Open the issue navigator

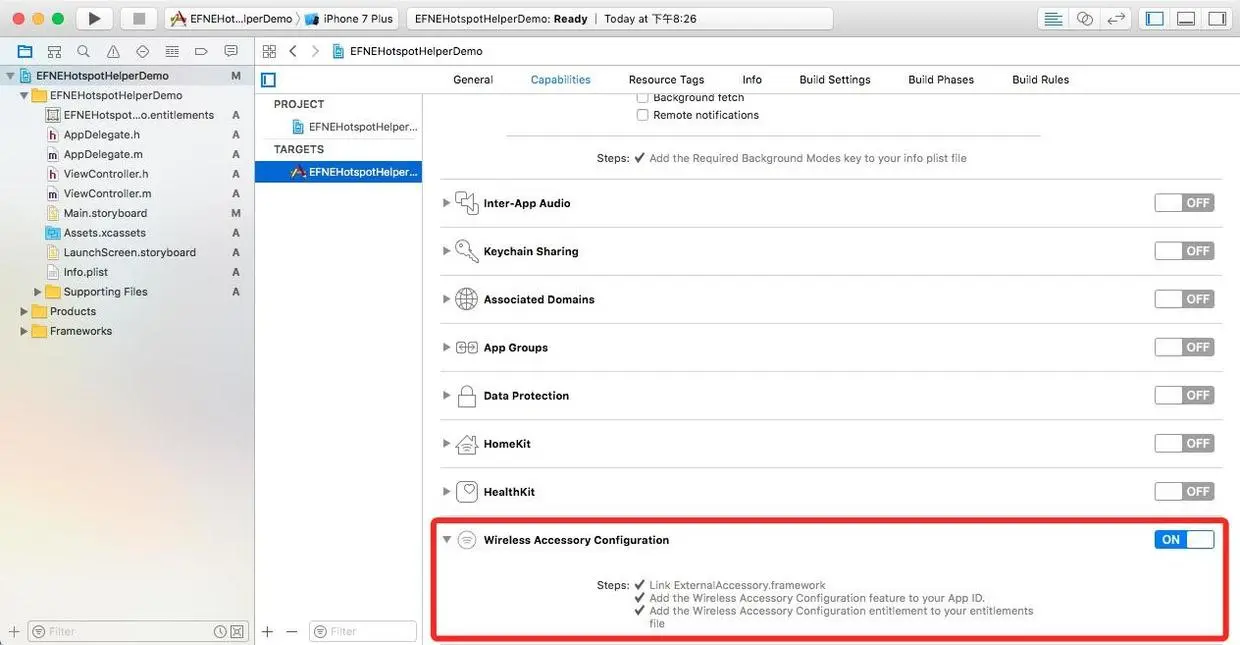tap(113, 51)
